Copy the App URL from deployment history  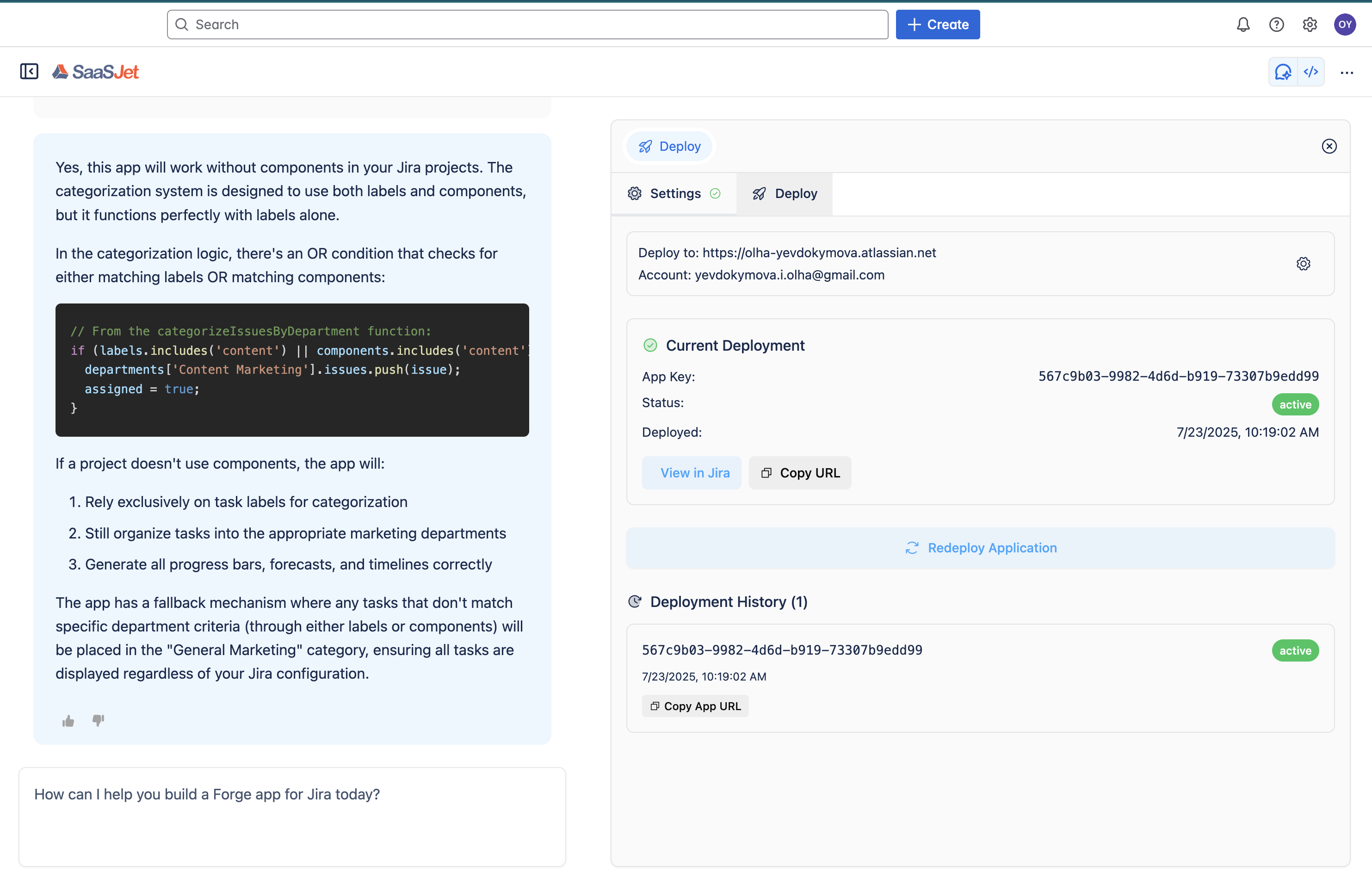pos(695,706)
